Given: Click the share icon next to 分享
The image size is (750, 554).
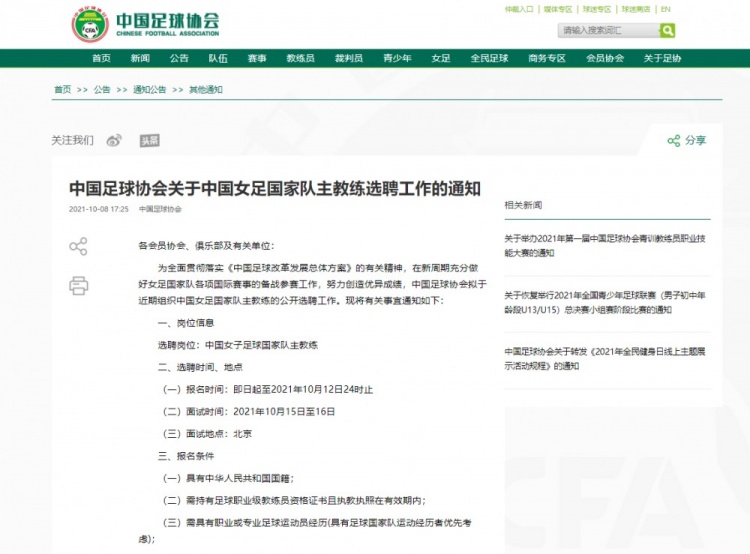Looking at the screenshot, I should [x=674, y=141].
